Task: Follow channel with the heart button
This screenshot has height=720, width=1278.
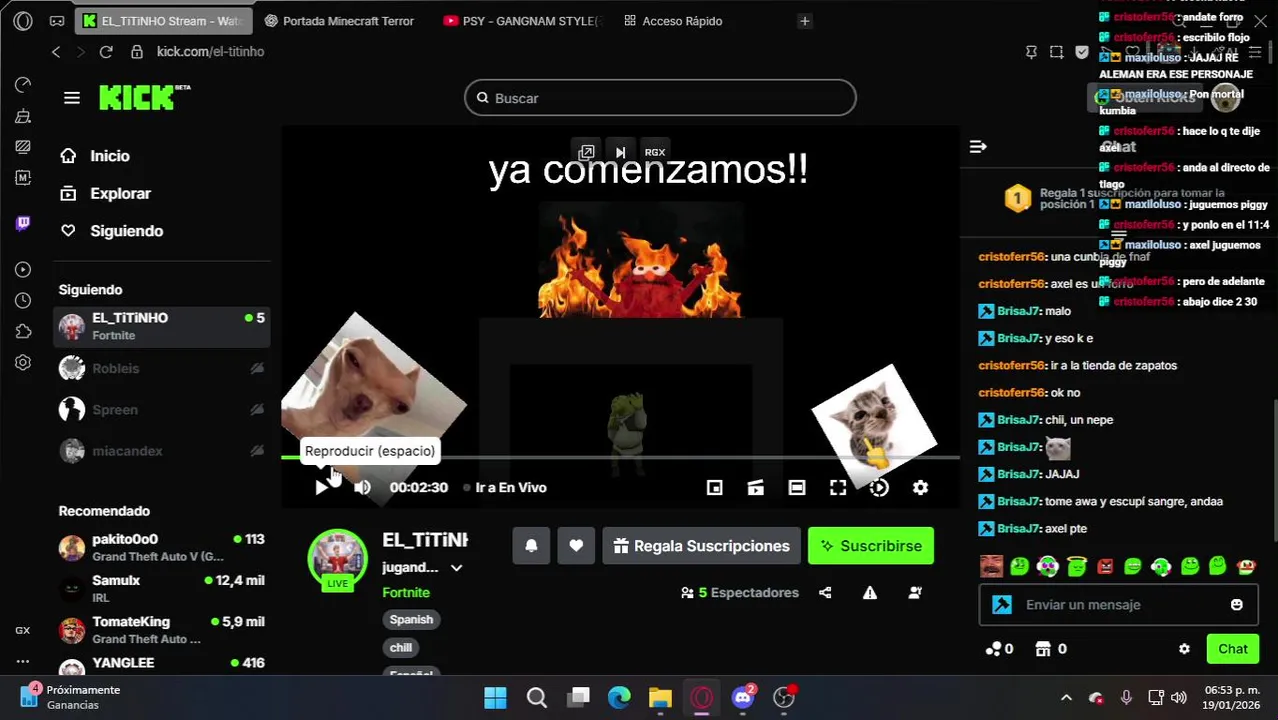Action: click(x=576, y=546)
